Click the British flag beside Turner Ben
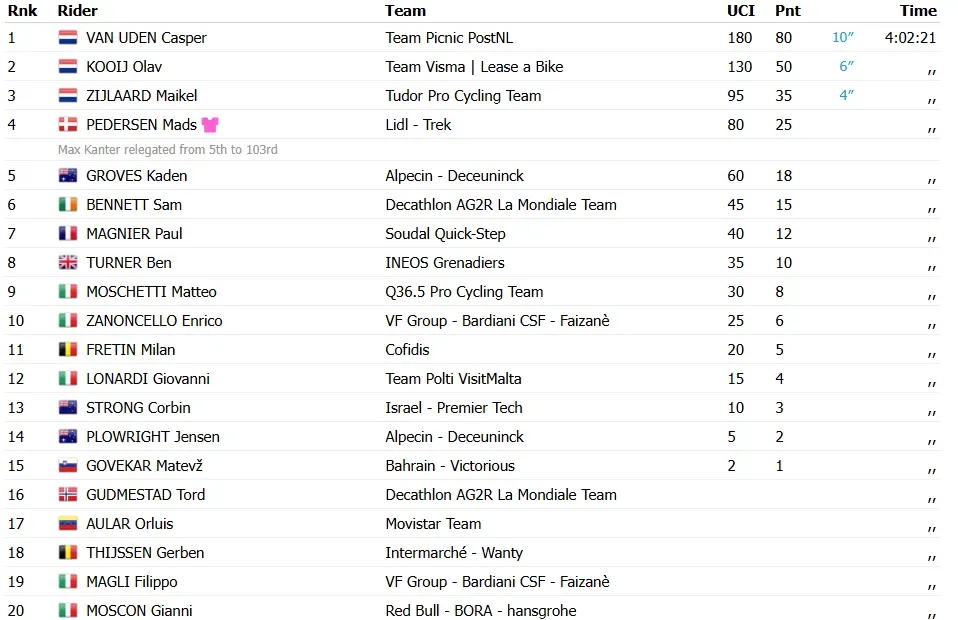 (68, 263)
